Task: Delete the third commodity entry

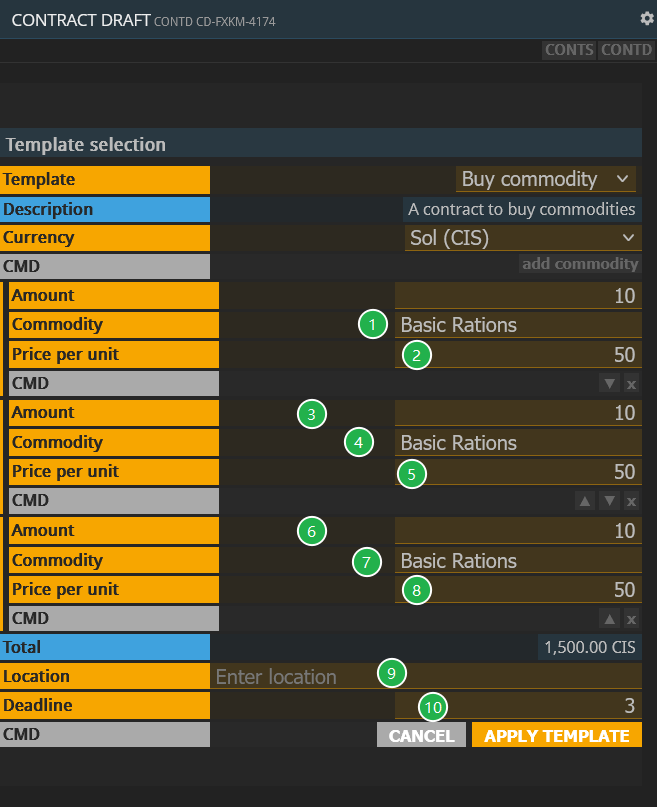Action: 631,619
